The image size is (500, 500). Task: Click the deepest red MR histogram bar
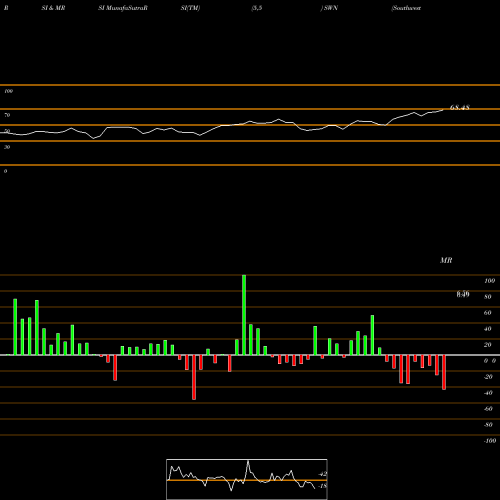(194, 377)
